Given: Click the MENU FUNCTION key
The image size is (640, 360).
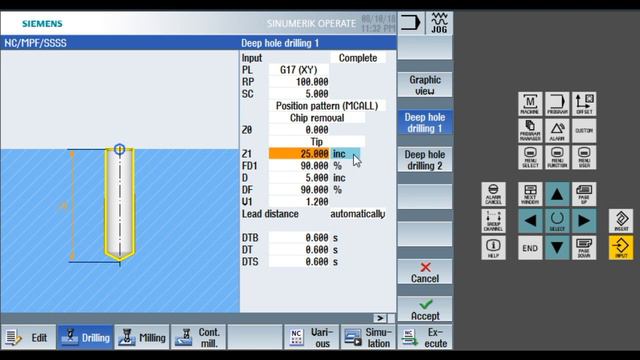Looking at the screenshot, I should pyautogui.click(x=557, y=157).
